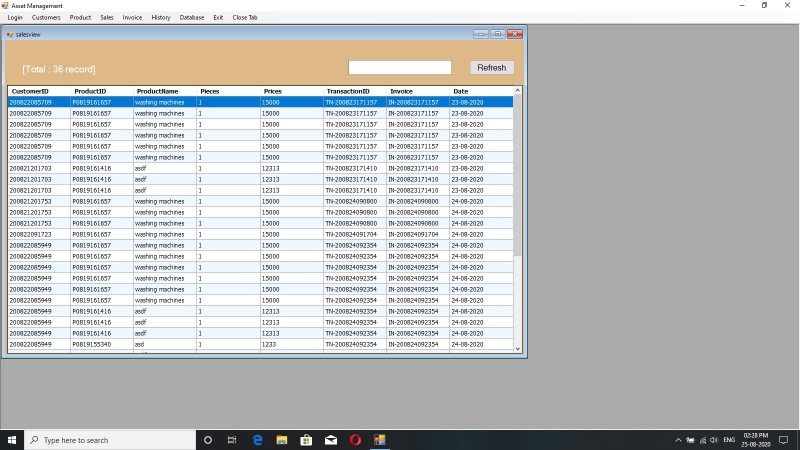Click the grid's scroll down arrow
The height and width of the screenshot is (450, 800).
[x=518, y=349]
